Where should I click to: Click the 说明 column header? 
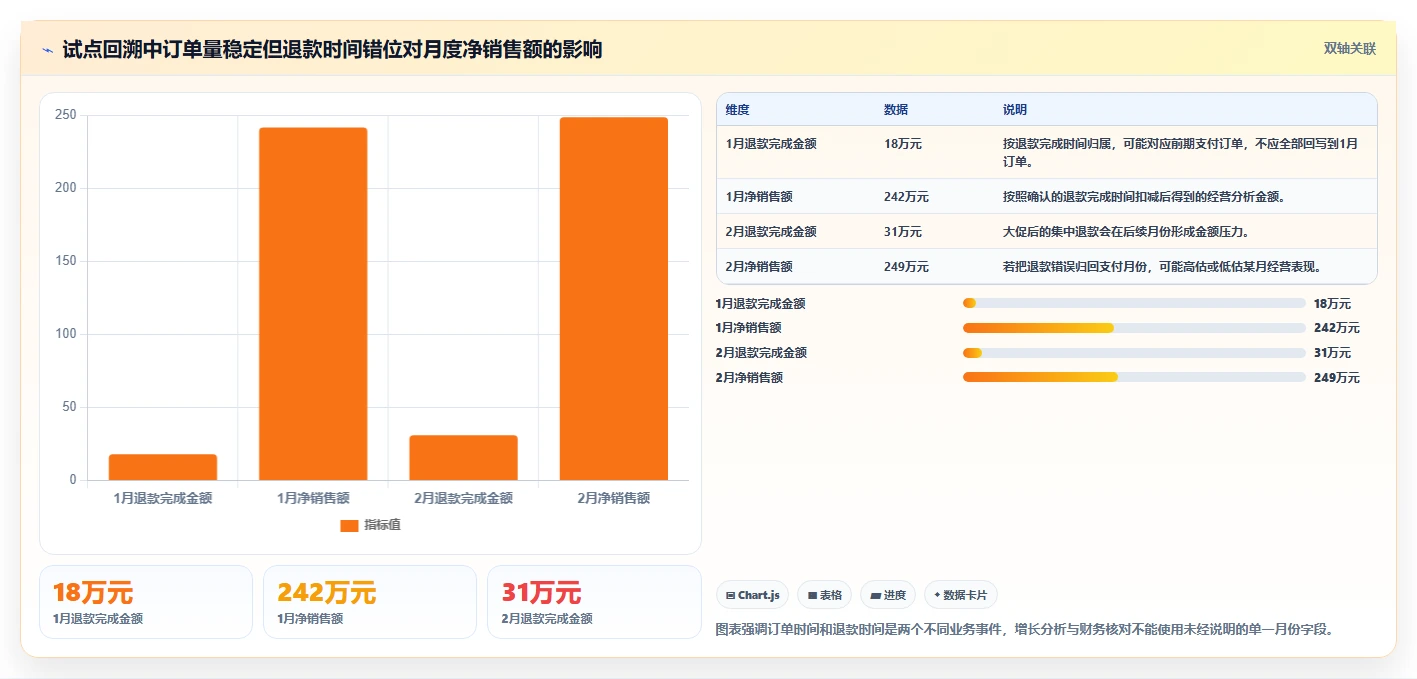(1015, 110)
